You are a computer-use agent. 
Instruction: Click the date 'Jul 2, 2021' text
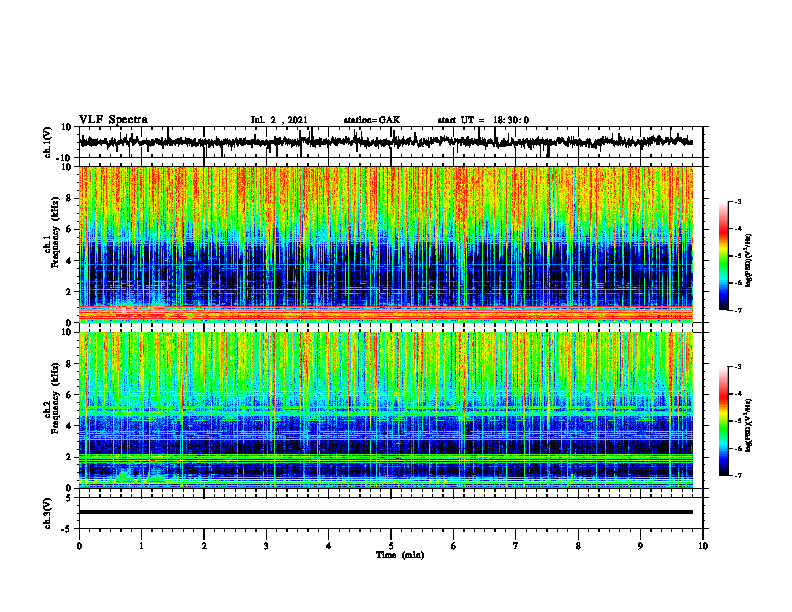pyautogui.click(x=279, y=120)
